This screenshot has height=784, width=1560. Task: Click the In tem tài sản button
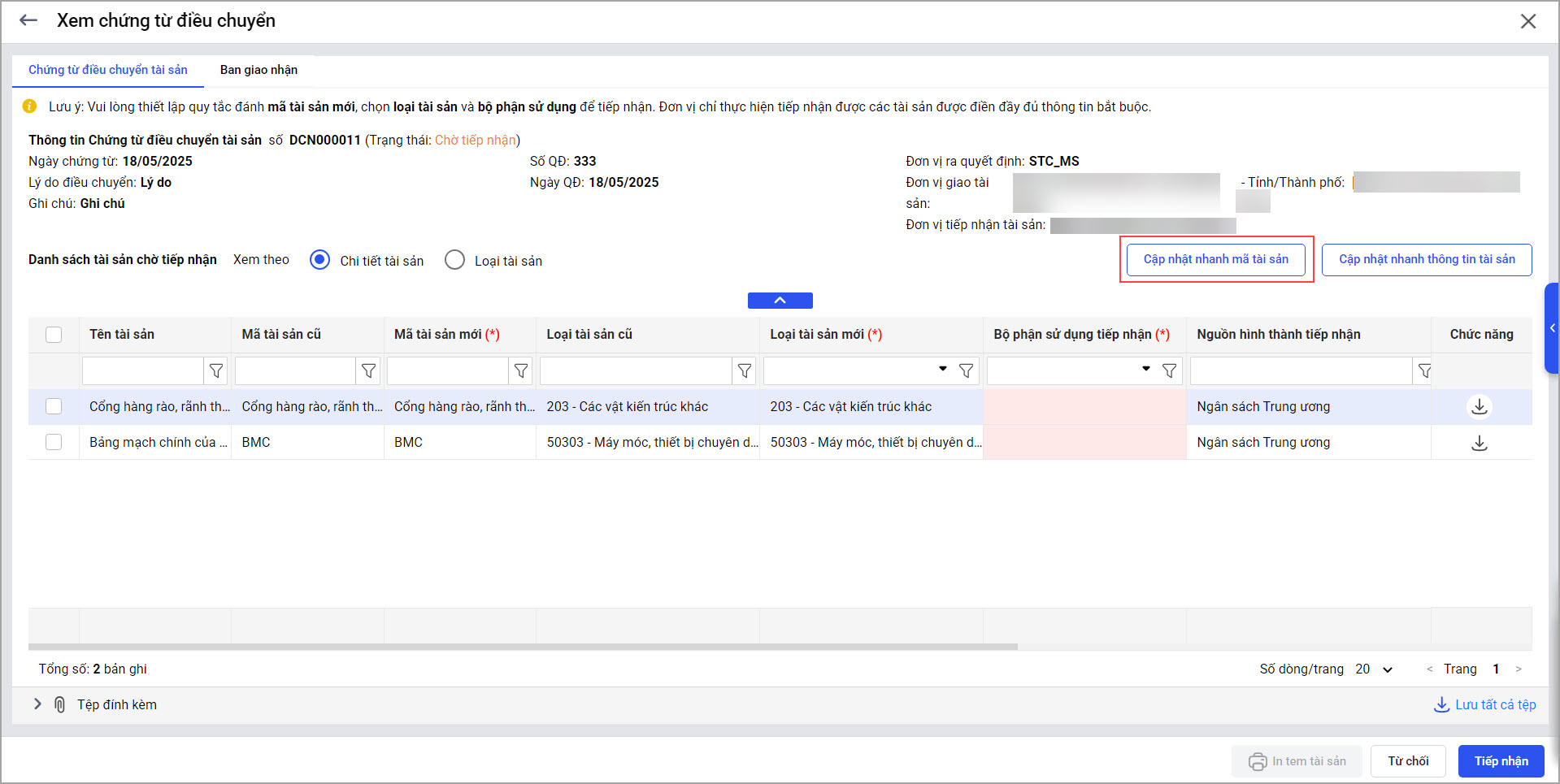pos(1297,761)
